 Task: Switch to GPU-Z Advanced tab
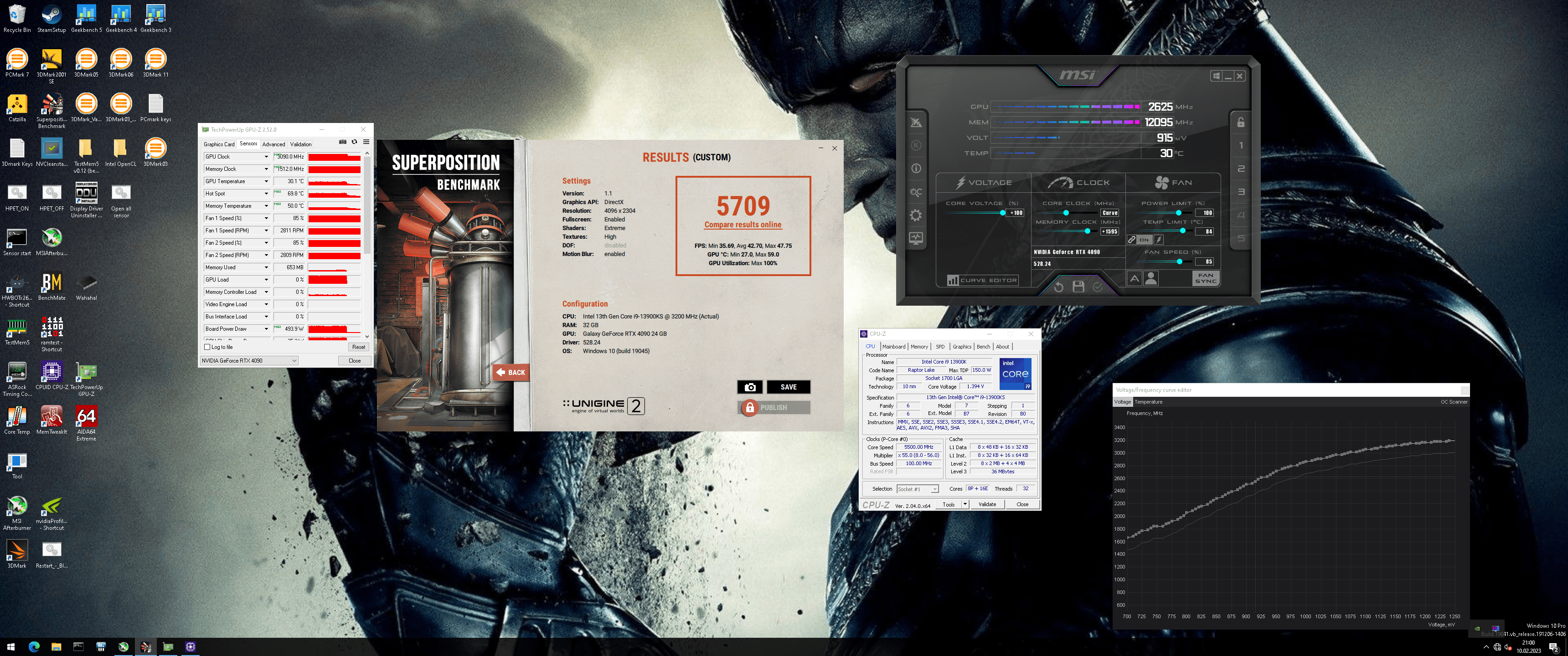point(273,144)
